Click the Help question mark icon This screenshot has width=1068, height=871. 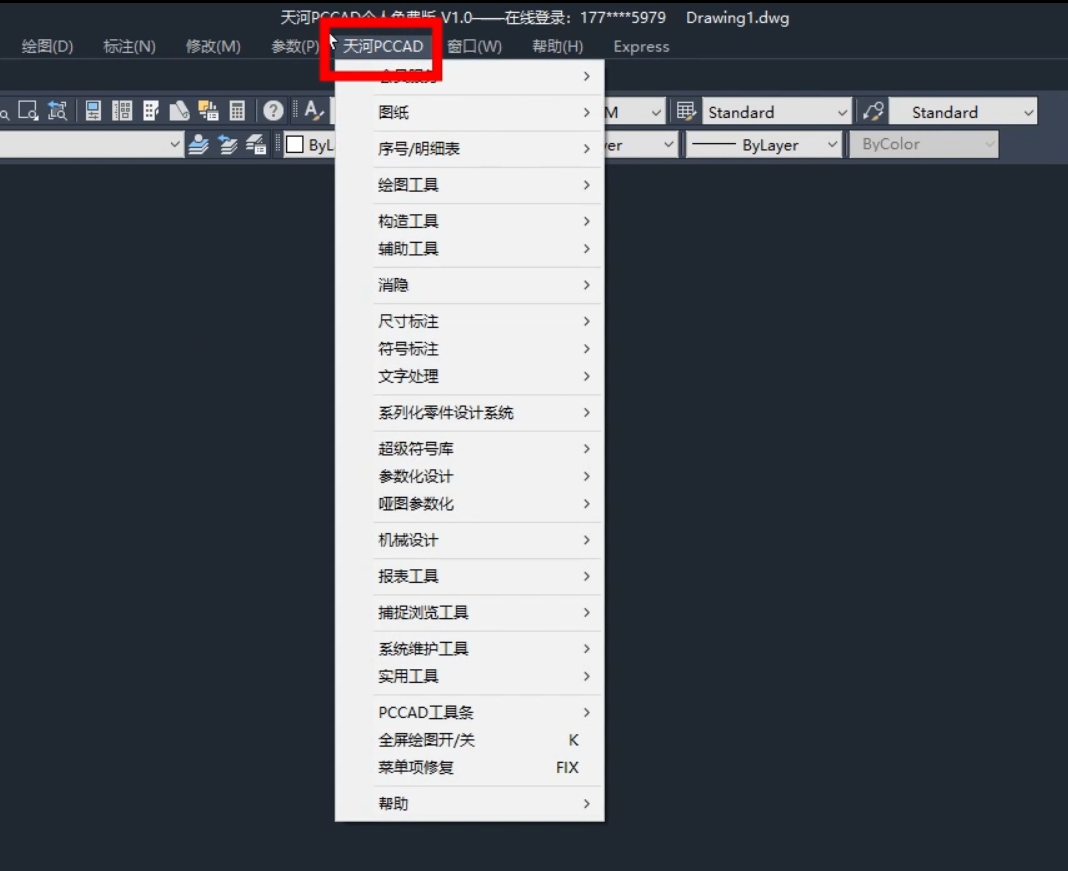tap(272, 111)
